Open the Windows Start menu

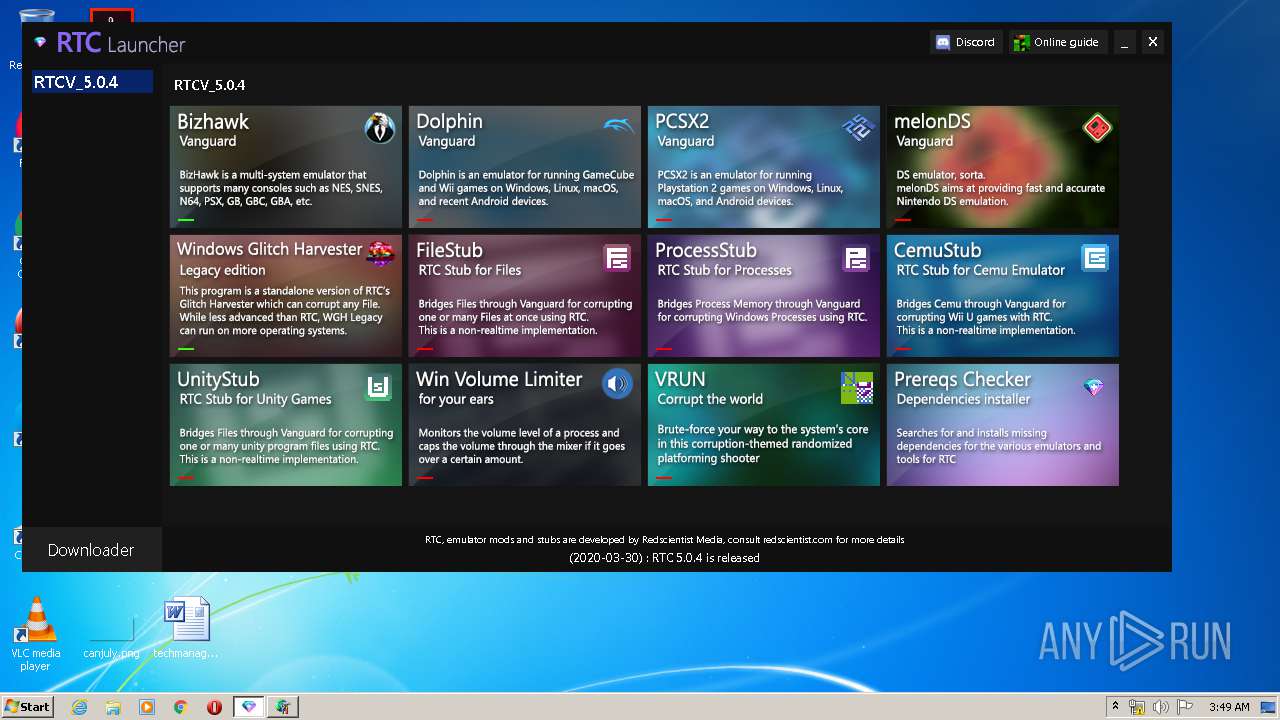click(x=27, y=706)
